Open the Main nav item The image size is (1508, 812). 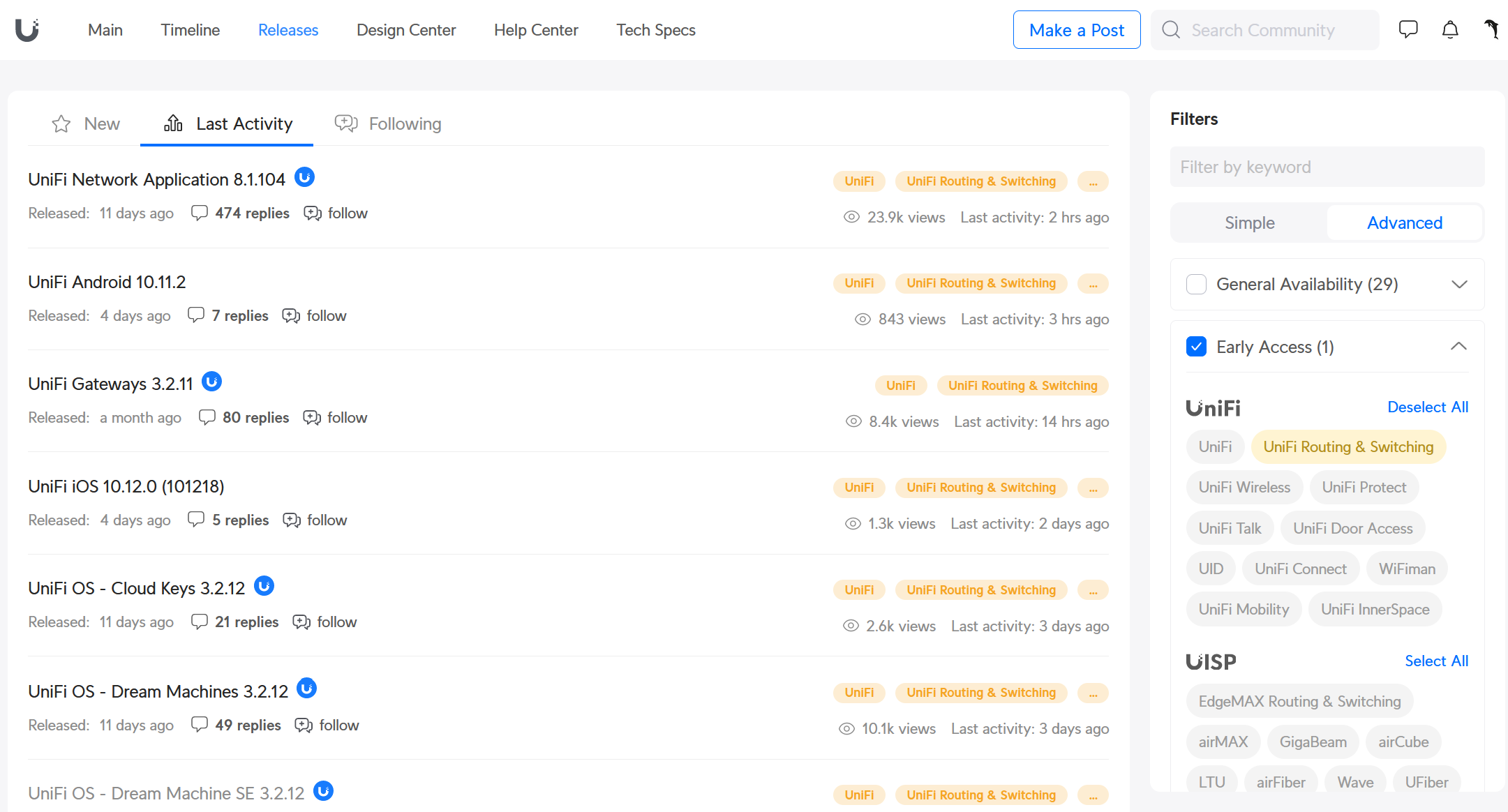pos(105,30)
